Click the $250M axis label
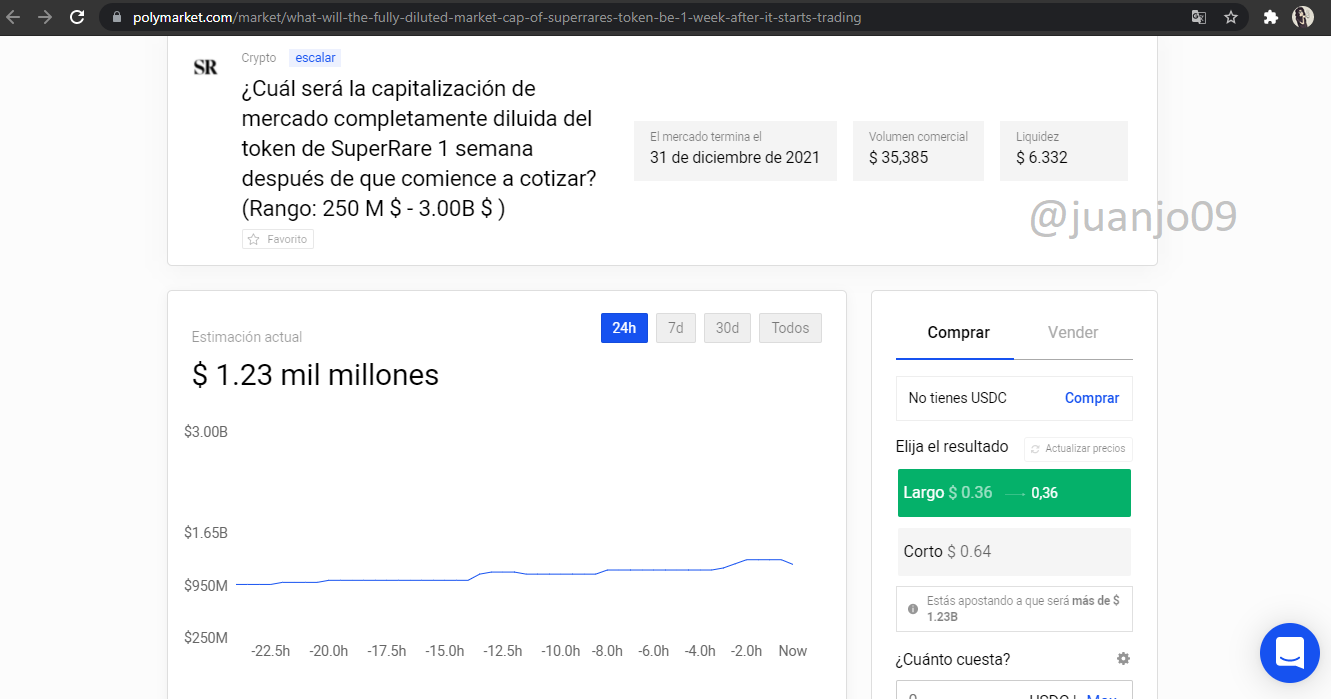 click(x=206, y=637)
